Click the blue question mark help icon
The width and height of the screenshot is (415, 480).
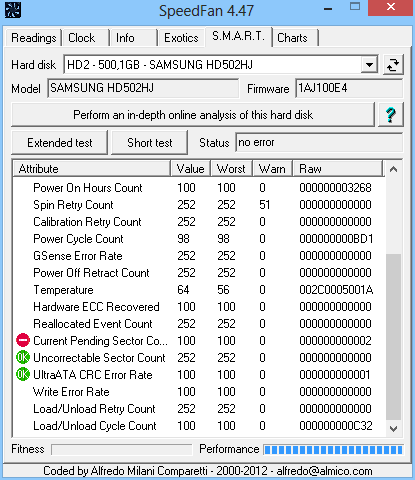(x=391, y=115)
